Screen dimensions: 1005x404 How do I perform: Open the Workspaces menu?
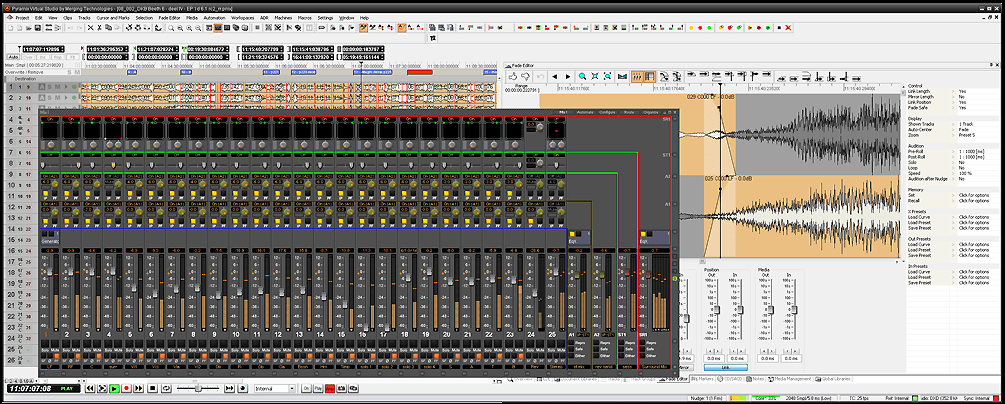pos(242,18)
